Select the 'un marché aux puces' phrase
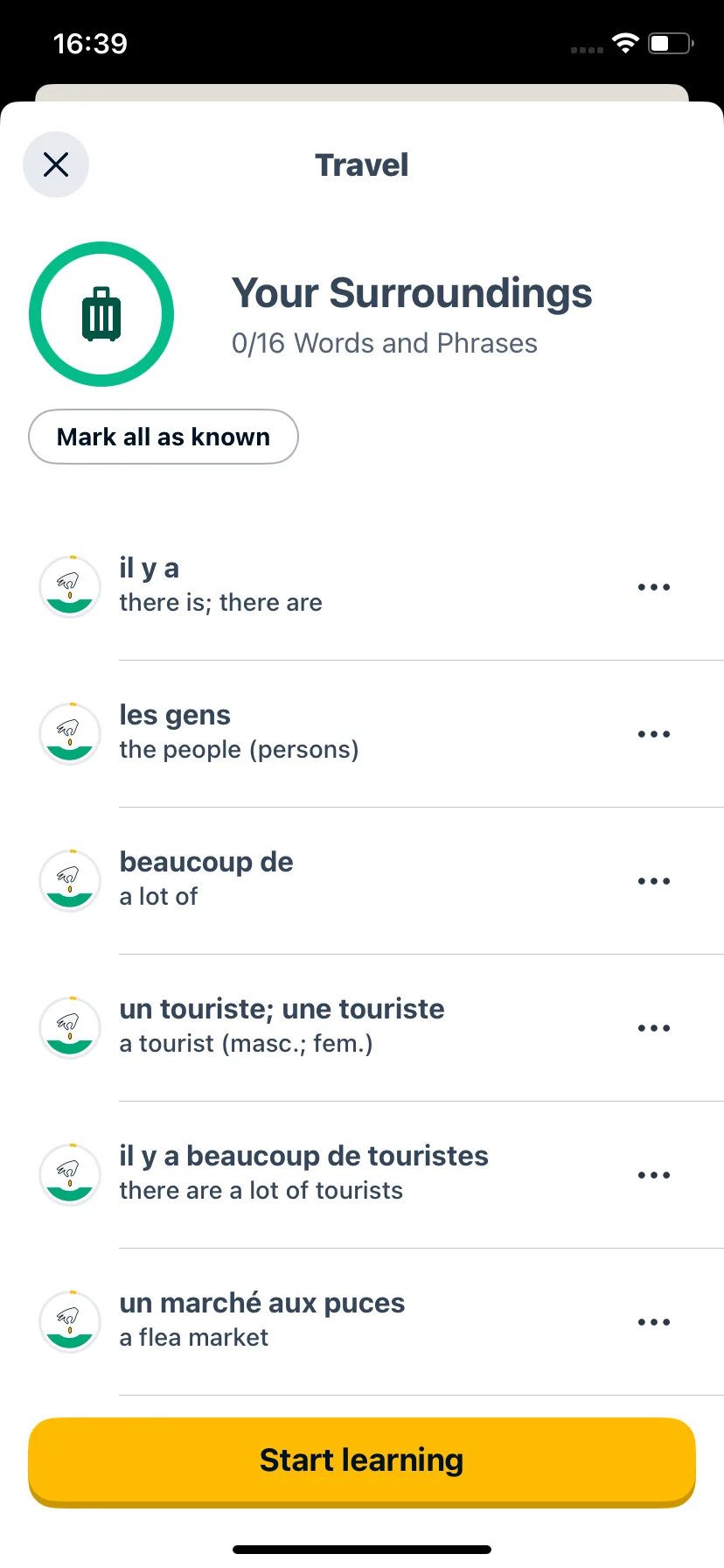724x1568 pixels. coord(362,1321)
